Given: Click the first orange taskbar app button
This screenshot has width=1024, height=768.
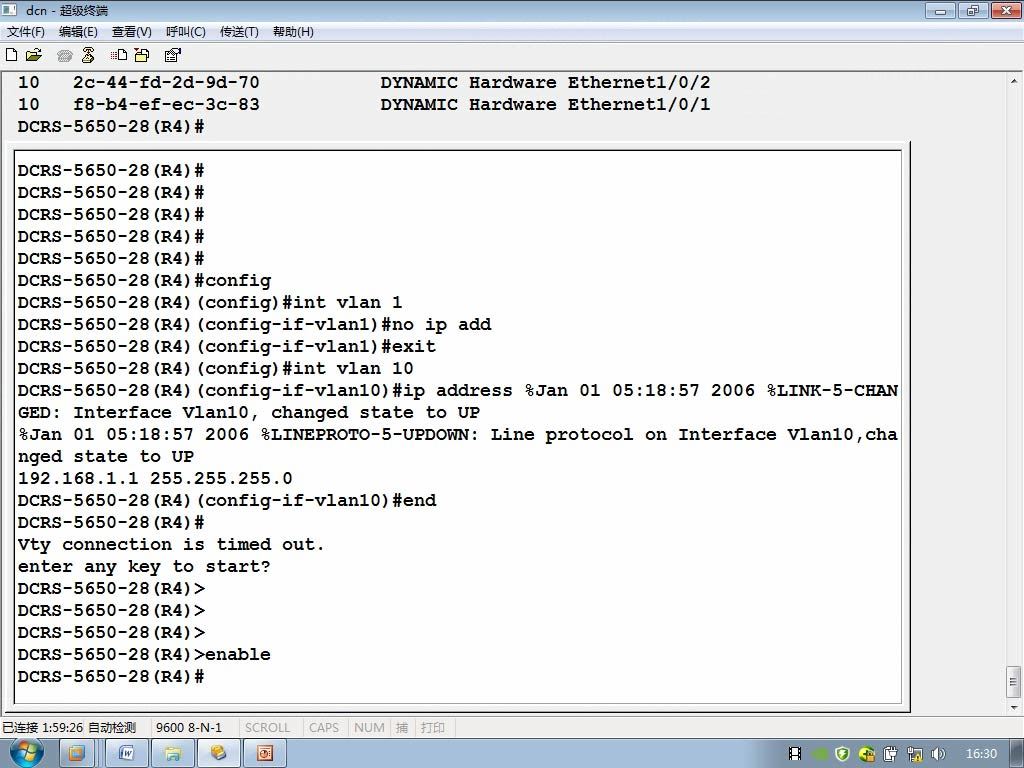Looking at the screenshot, I should [x=76, y=754].
